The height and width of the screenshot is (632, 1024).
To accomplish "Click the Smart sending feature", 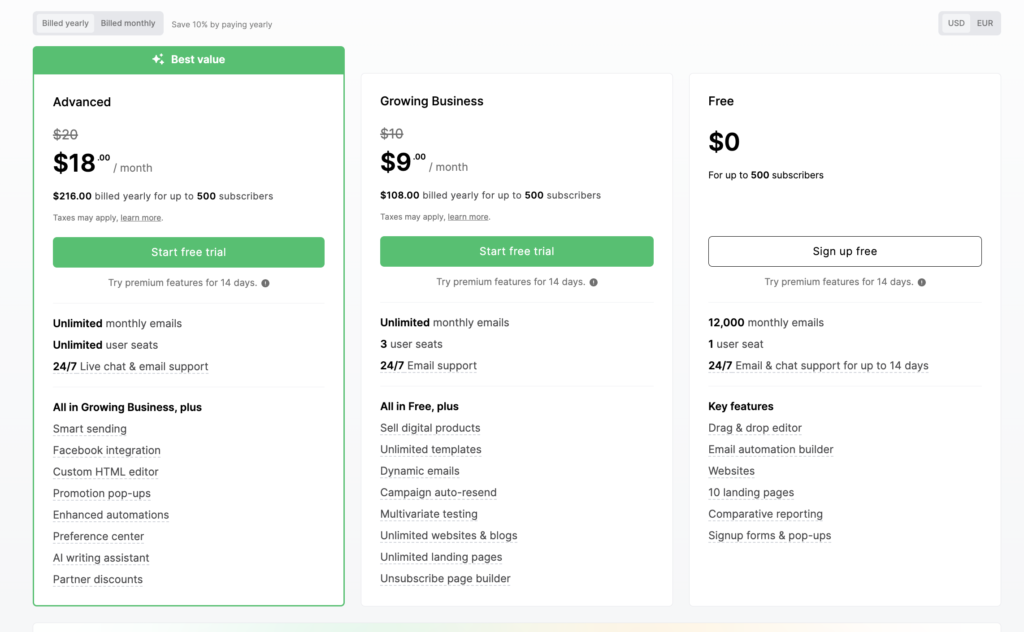I will [90, 429].
